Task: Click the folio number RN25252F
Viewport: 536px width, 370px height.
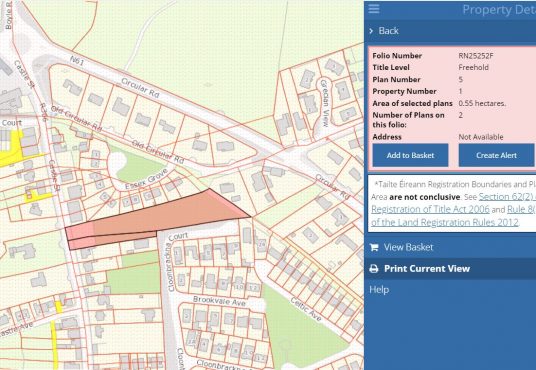Action: 476,56
